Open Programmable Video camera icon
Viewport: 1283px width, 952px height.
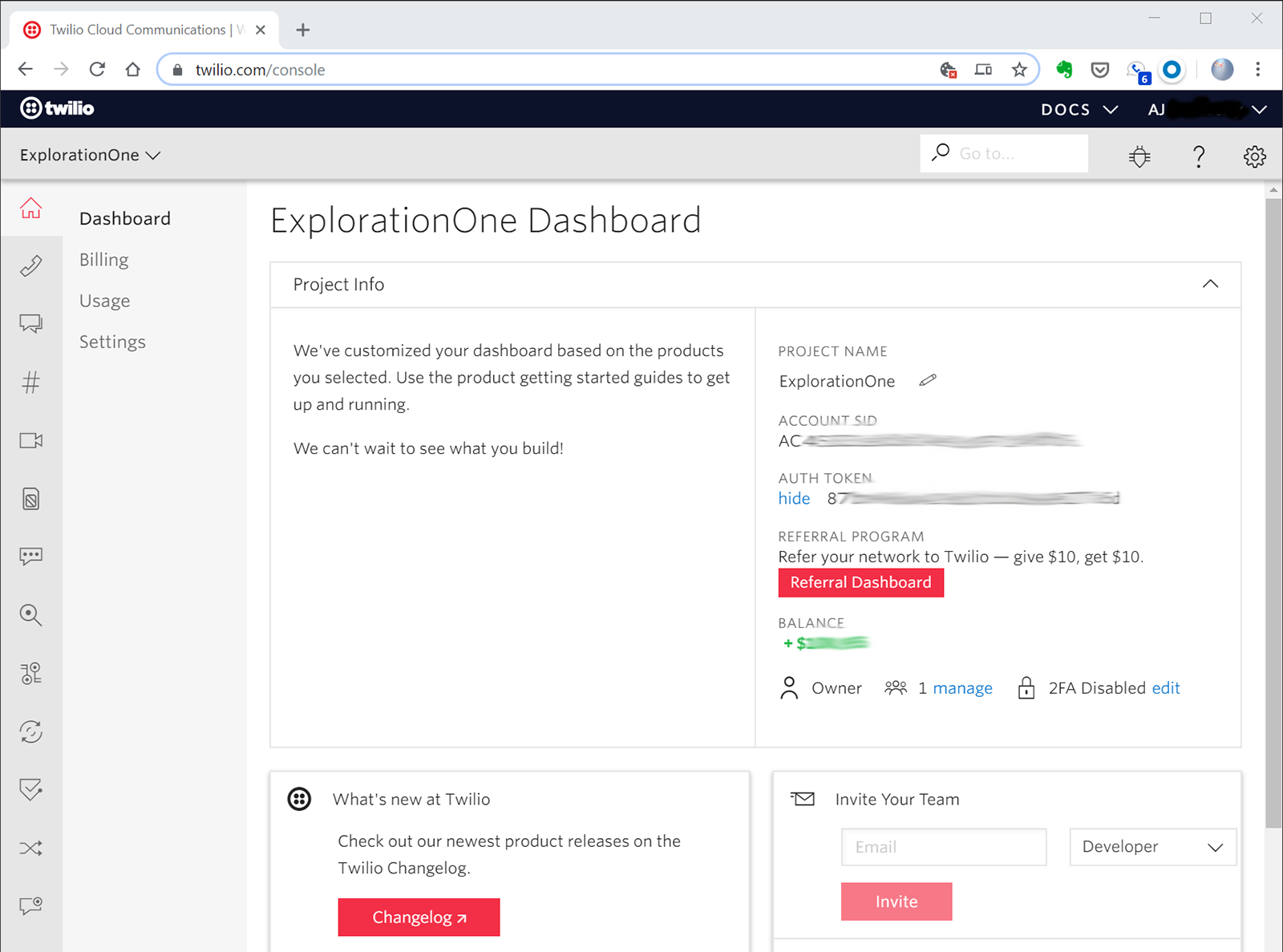pyautogui.click(x=30, y=440)
